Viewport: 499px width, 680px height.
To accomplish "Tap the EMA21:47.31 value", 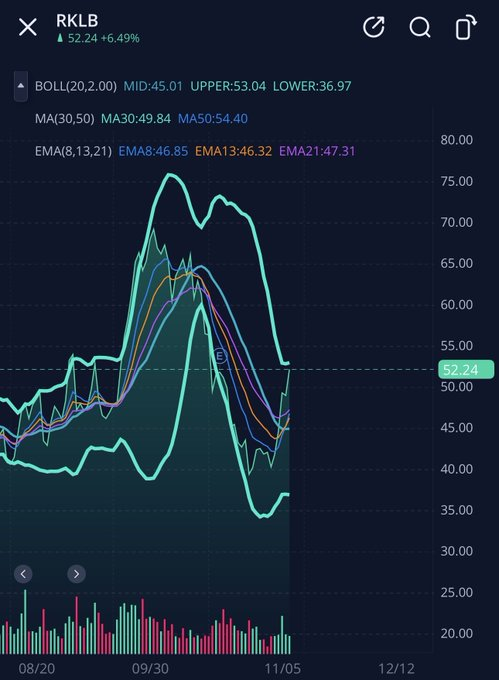I will tap(317, 151).
